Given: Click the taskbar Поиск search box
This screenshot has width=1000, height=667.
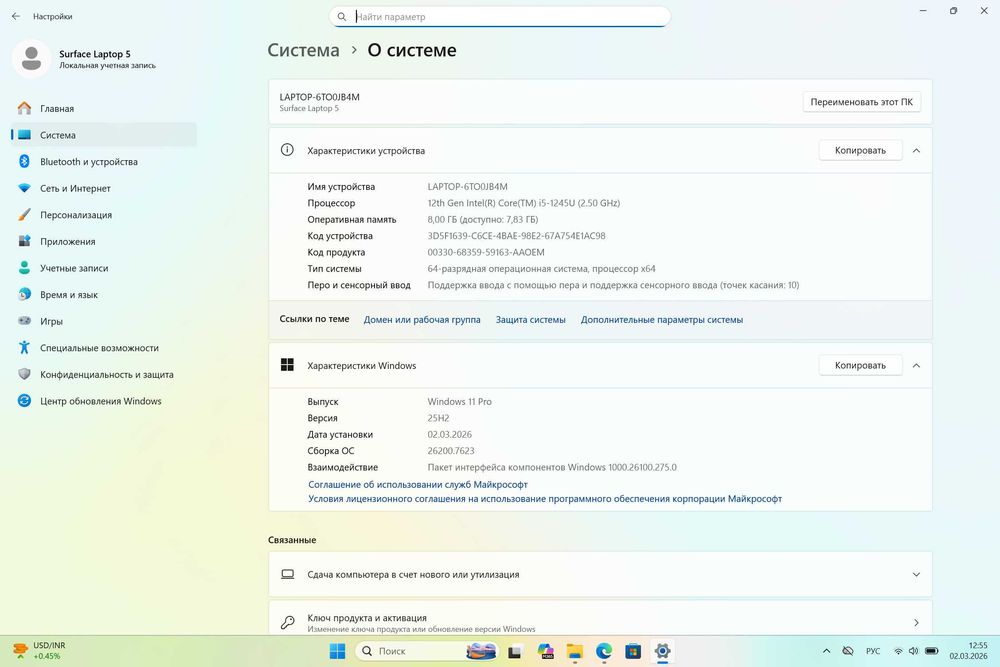Looking at the screenshot, I should point(426,651).
